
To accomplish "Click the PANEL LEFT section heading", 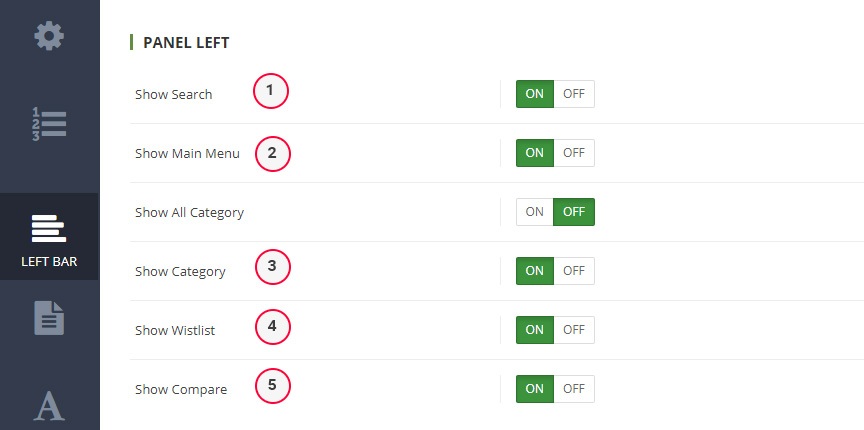I will tap(186, 43).
